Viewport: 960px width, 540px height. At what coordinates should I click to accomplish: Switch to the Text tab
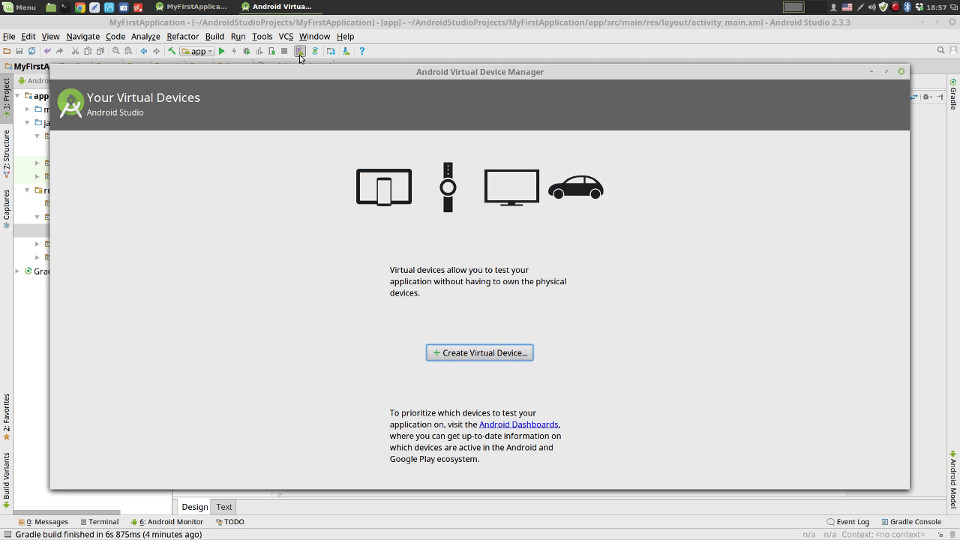point(224,507)
